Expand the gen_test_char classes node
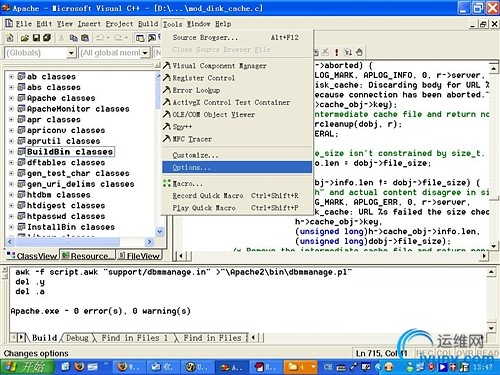Screen dimensions: 500x375 tap(11, 173)
